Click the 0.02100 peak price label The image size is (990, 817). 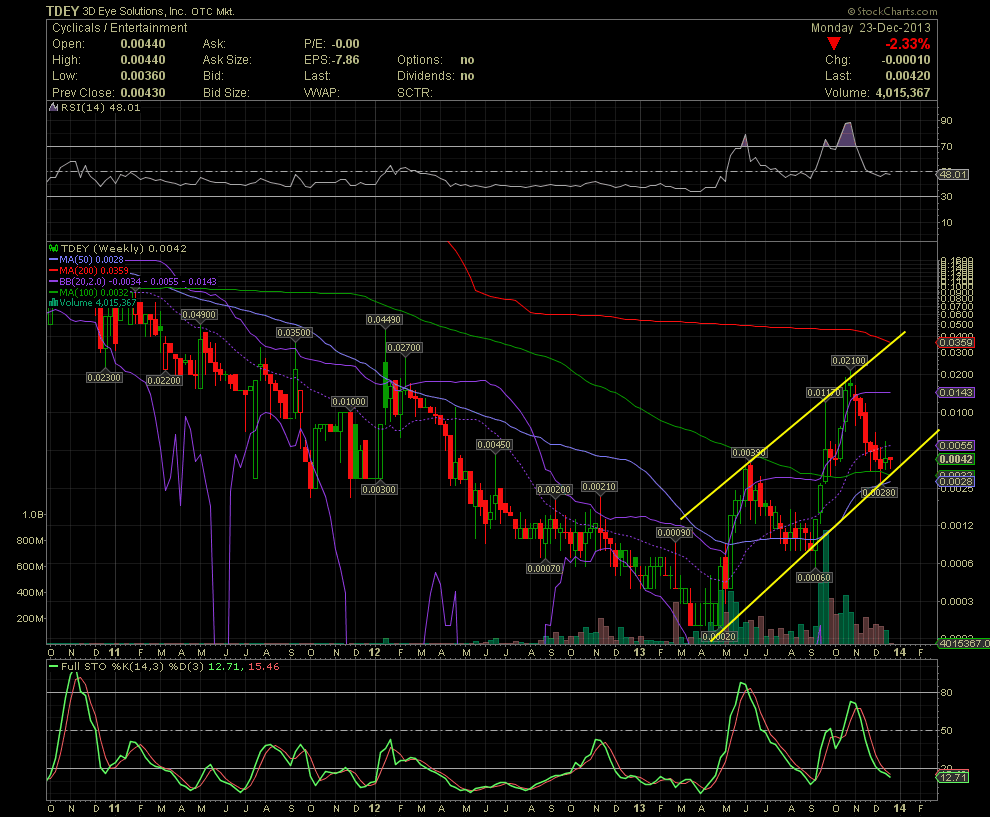[849, 361]
